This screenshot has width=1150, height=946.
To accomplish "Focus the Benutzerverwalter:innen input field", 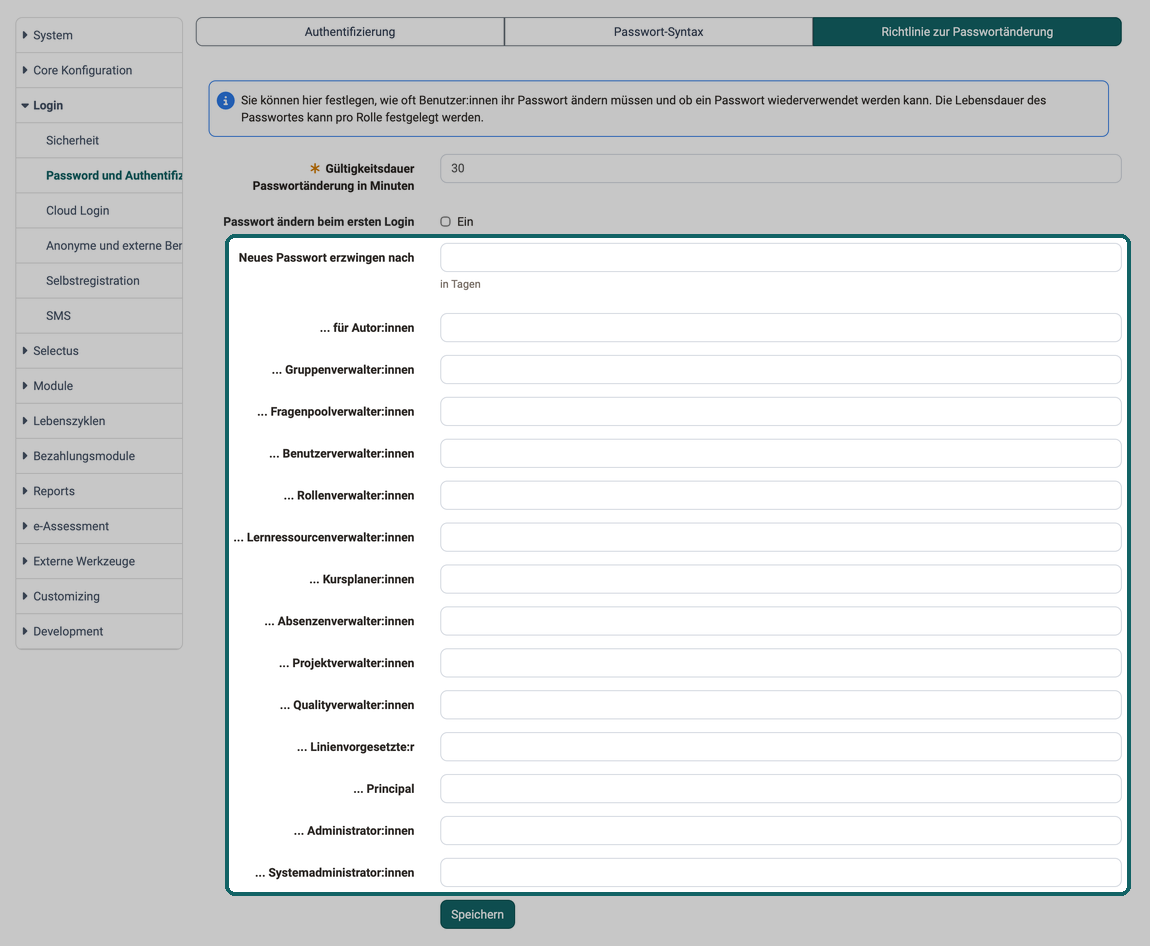I will pyautogui.click(x=780, y=453).
